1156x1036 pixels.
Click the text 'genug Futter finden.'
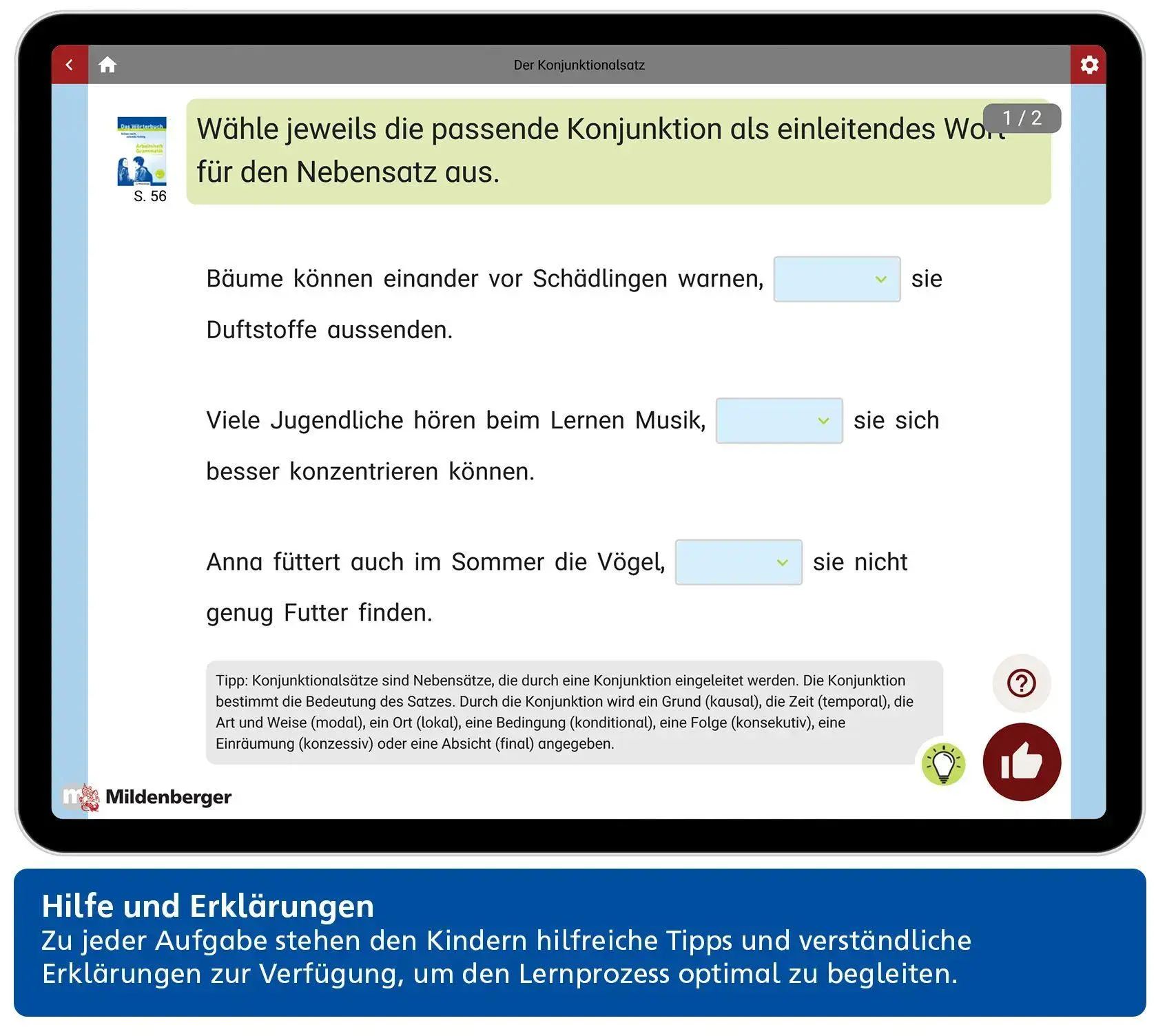pyautogui.click(x=320, y=613)
